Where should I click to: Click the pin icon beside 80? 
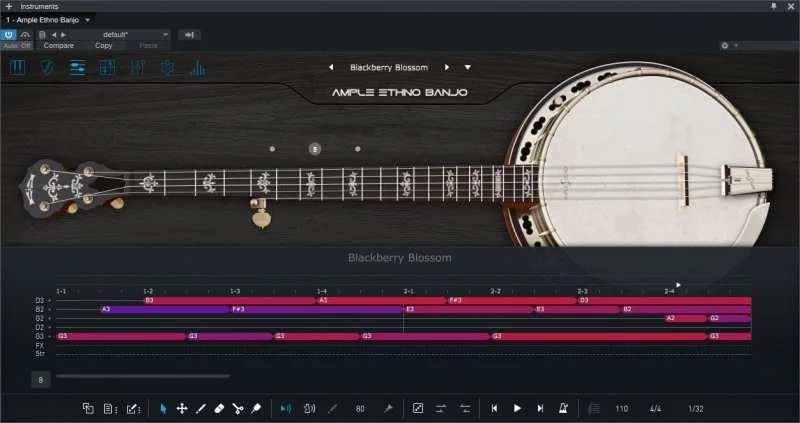click(388, 408)
